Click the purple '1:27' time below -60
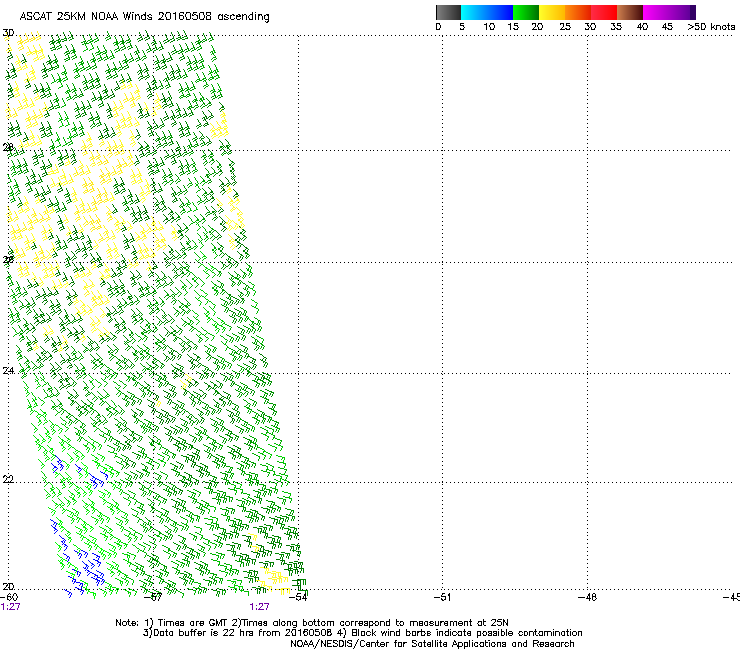740x650 pixels. point(11,607)
